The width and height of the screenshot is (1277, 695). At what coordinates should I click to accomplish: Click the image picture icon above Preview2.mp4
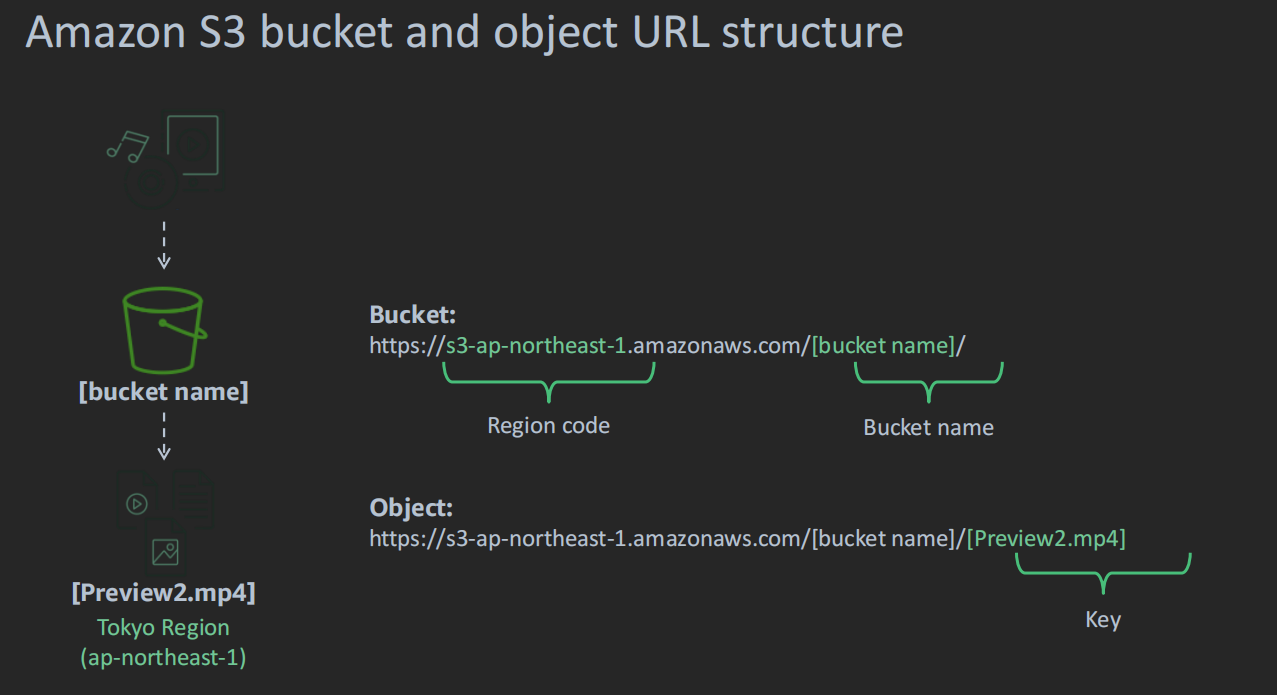click(165, 552)
